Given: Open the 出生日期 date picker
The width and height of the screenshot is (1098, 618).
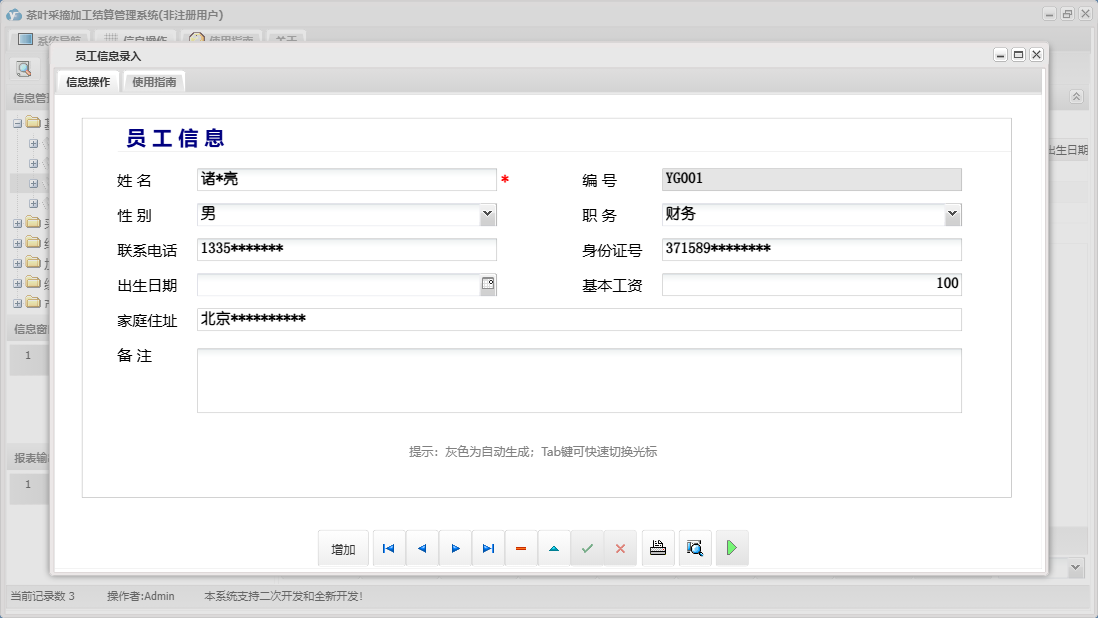Looking at the screenshot, I should [x=487, y=284].
